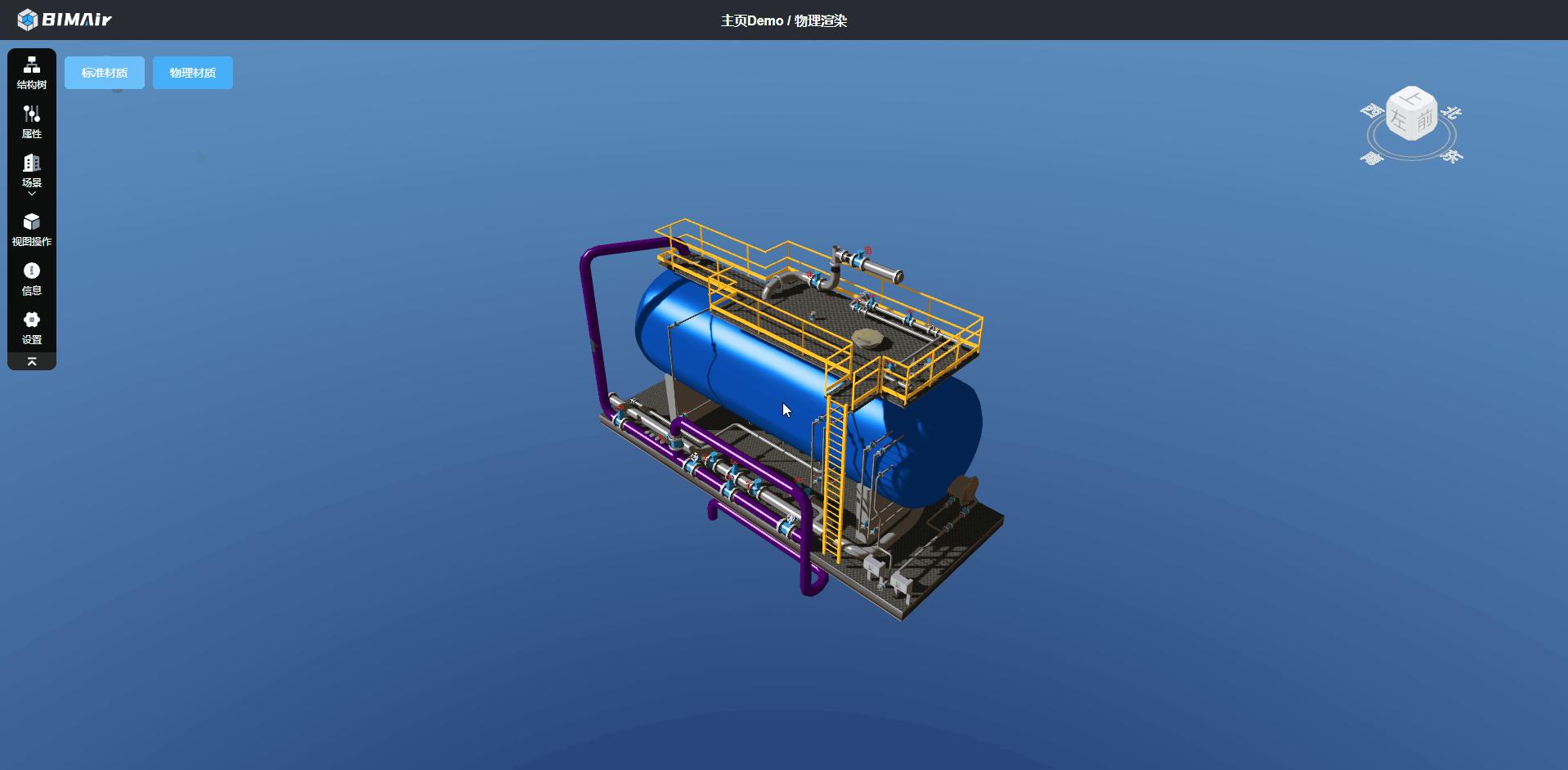Open the 场景 scene menu
This screenshot has width=1568, height=770.
(x=32, y=171)
